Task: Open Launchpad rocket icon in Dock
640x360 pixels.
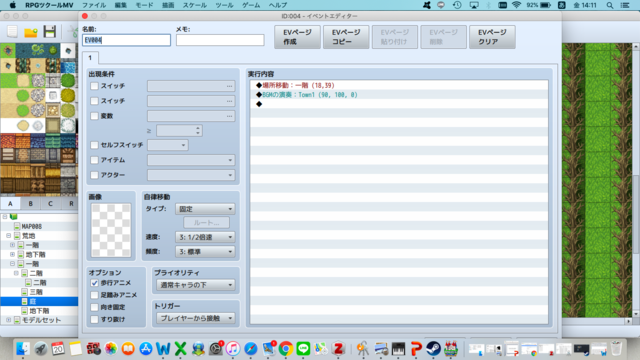Action: click(x=40, y=349)
